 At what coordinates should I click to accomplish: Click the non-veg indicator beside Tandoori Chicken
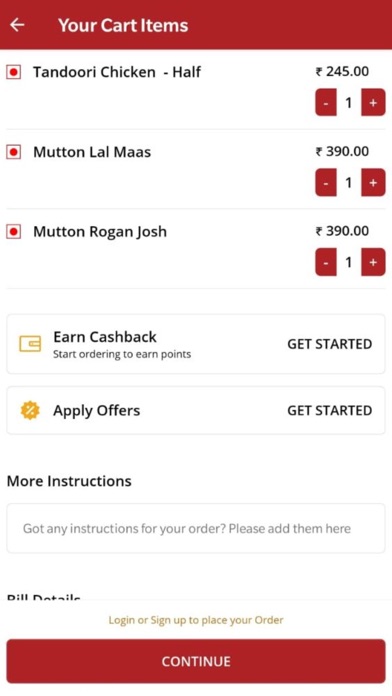(14, 72)
